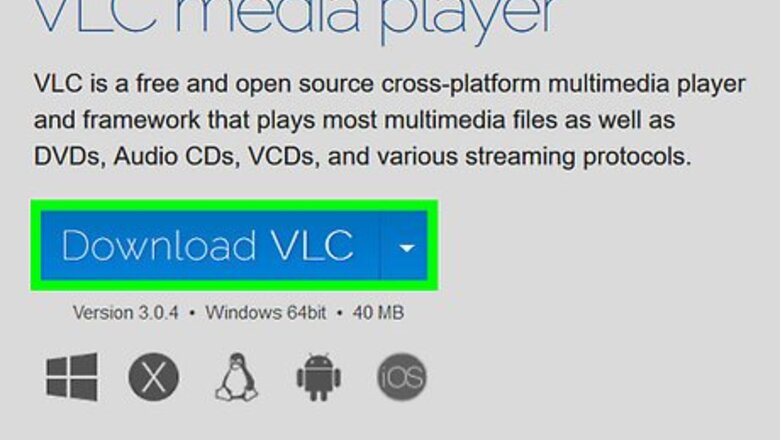Click the Download VLC button

210,245
